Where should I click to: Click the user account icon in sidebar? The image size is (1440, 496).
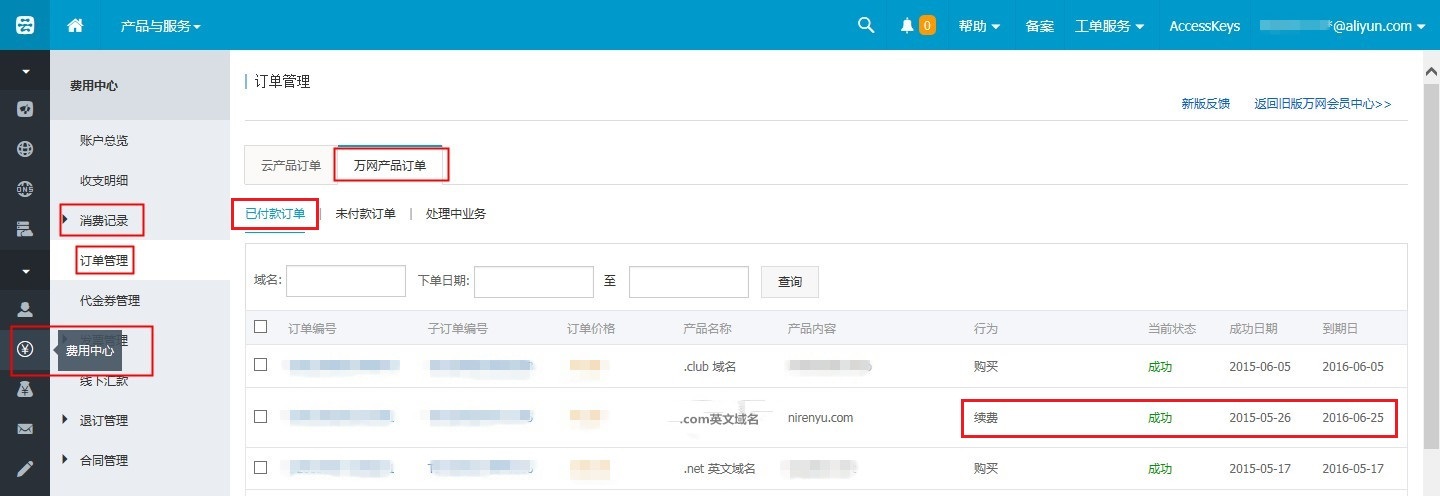(25, 309)
